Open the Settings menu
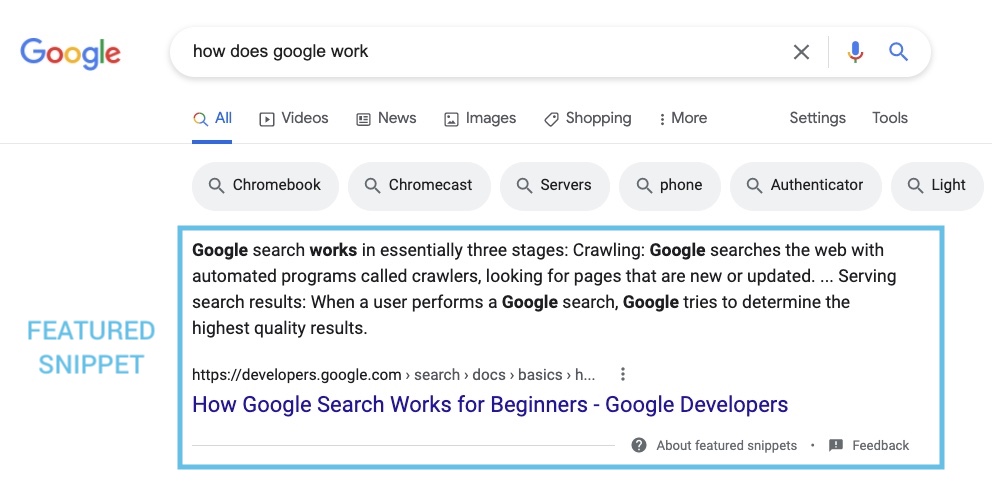The height and width of the screenshot is (483, 992). pyautogui.click(x=817, y=118)
